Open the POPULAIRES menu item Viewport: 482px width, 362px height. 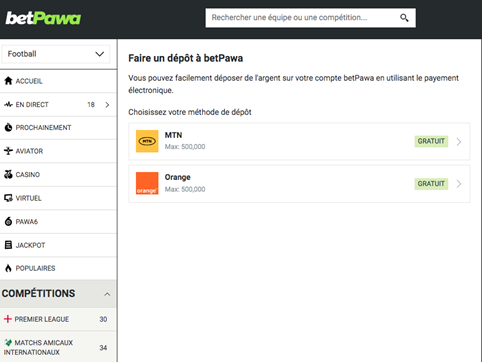point(58,268)
